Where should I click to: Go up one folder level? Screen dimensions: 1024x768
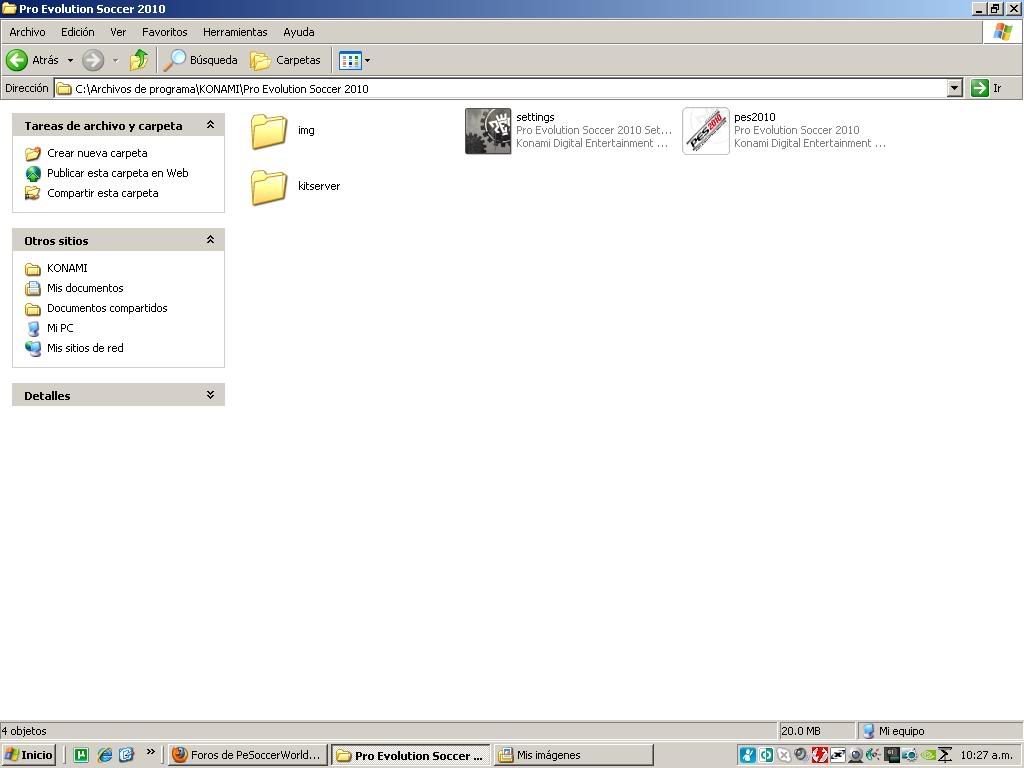(138, 60)
